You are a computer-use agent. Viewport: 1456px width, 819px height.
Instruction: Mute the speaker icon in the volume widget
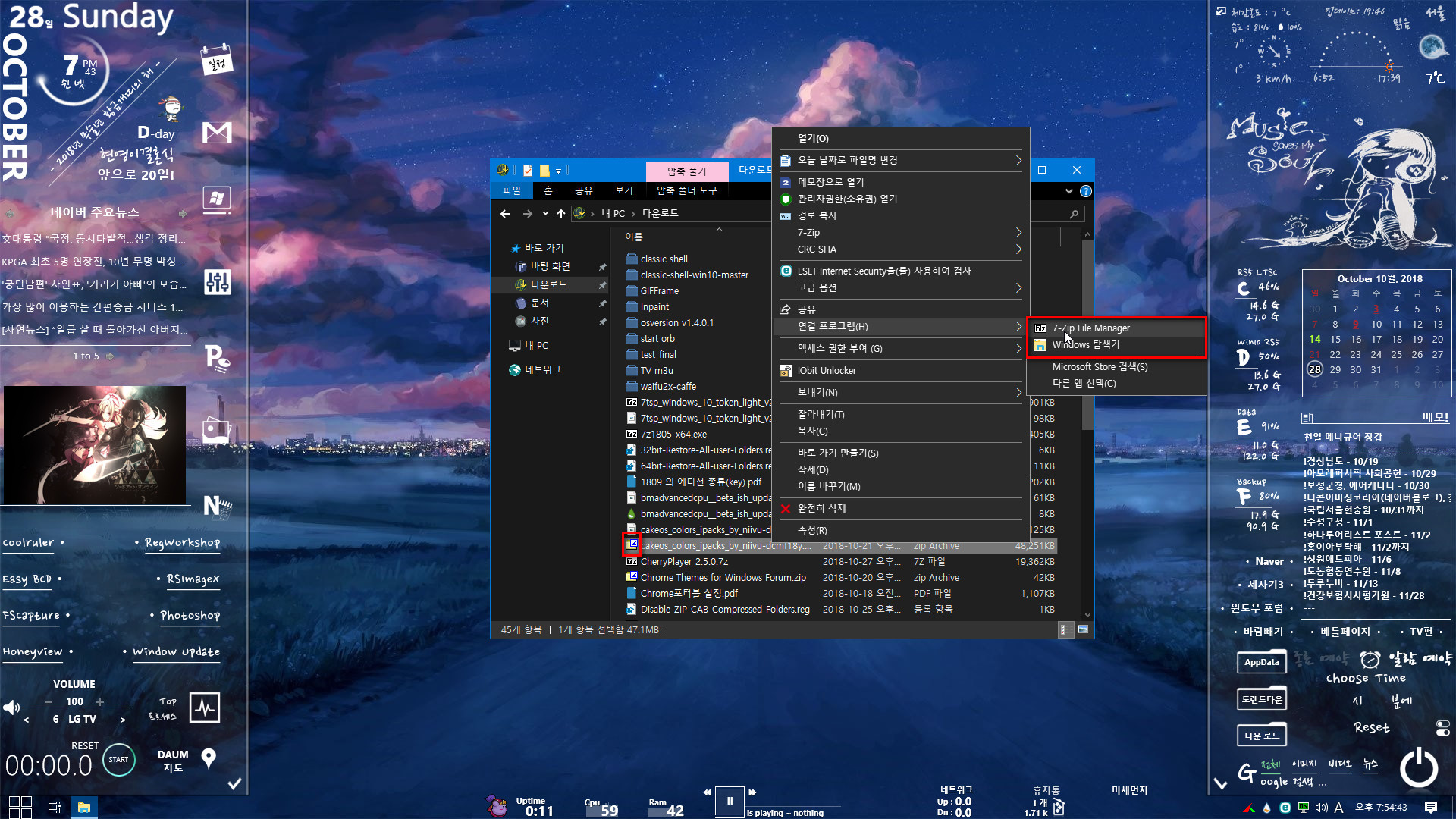(11, 708)
